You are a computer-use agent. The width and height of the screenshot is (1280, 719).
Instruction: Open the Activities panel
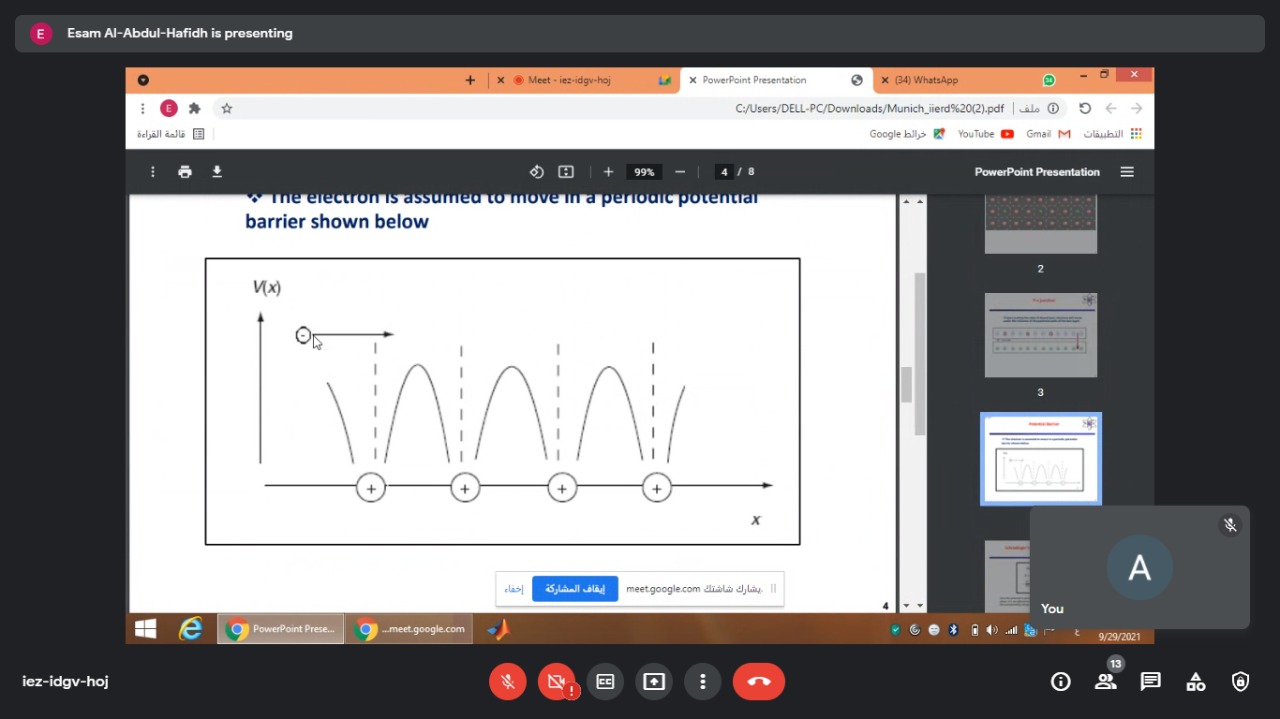pyautogui.click(x=1196, y=682)
